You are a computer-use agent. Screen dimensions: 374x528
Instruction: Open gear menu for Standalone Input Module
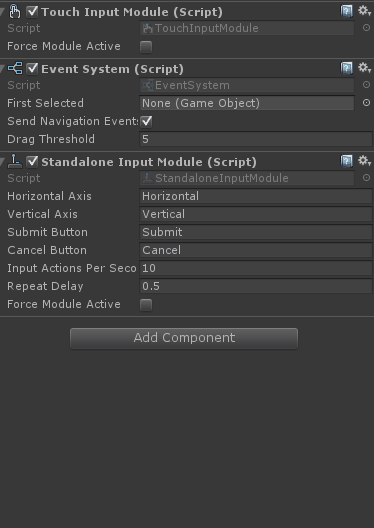coord(364,161)
